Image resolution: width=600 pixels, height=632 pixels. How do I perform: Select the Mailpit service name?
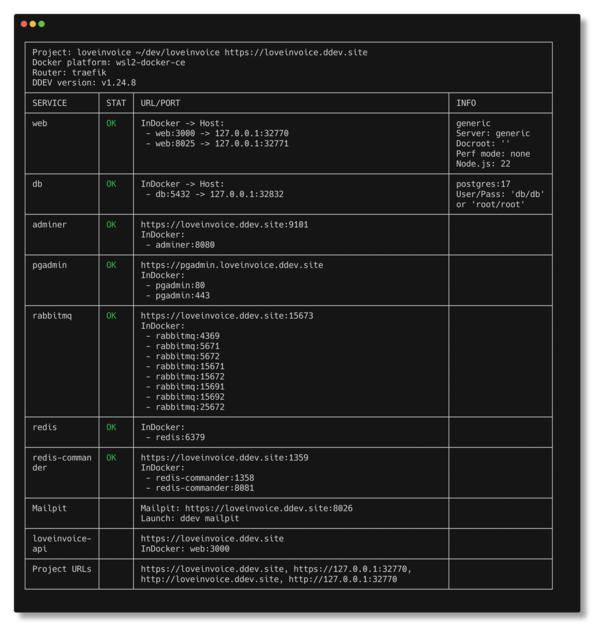[x=49, y=508]
